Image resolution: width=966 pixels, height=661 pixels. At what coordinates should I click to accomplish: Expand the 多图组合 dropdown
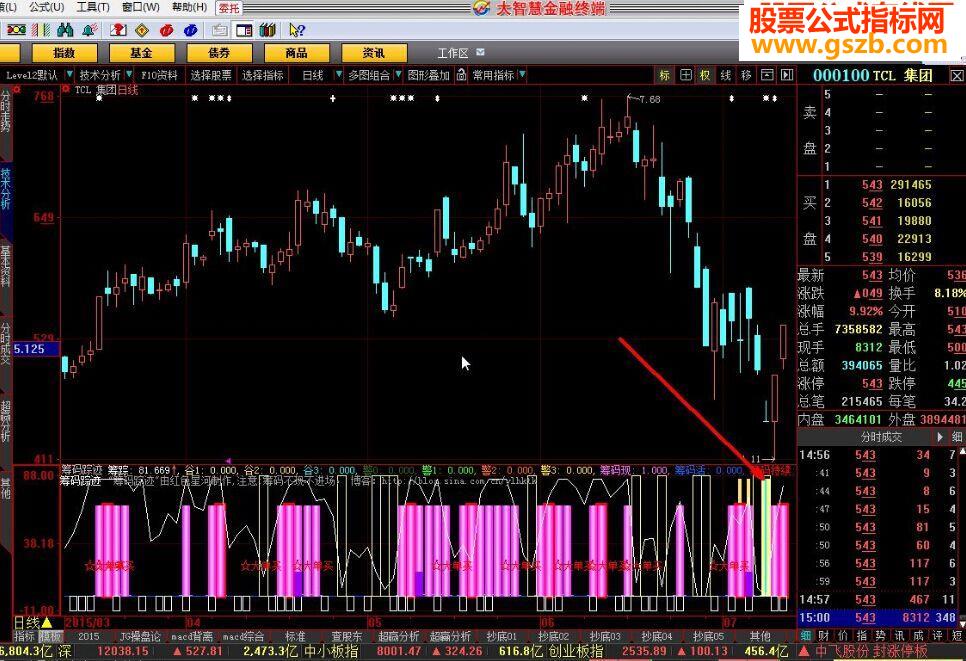(x=400, y=74)
